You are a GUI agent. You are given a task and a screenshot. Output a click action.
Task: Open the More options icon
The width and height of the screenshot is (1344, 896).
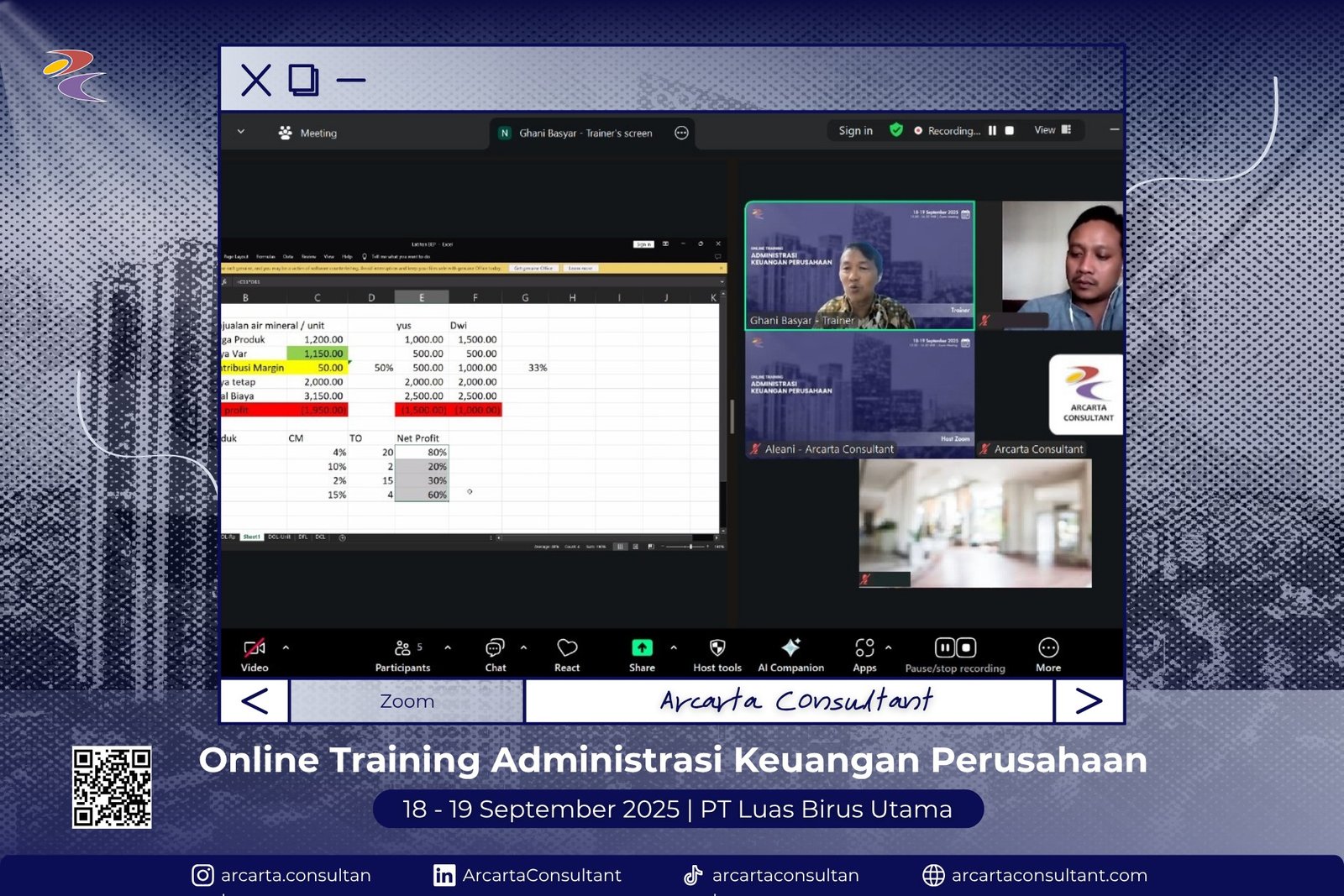[1047, 648]
